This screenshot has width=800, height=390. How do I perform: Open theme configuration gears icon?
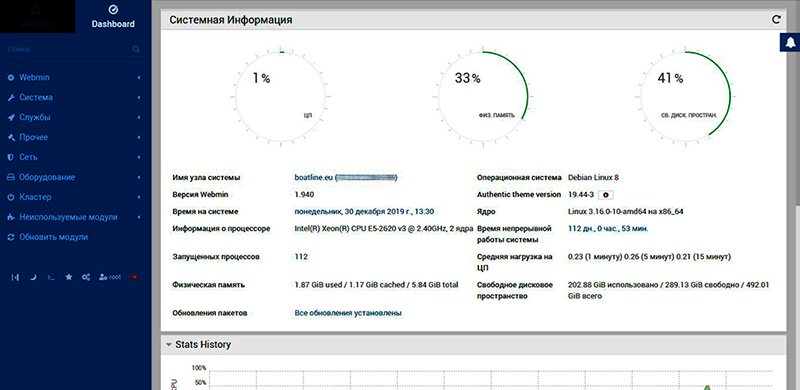(86, 277)
